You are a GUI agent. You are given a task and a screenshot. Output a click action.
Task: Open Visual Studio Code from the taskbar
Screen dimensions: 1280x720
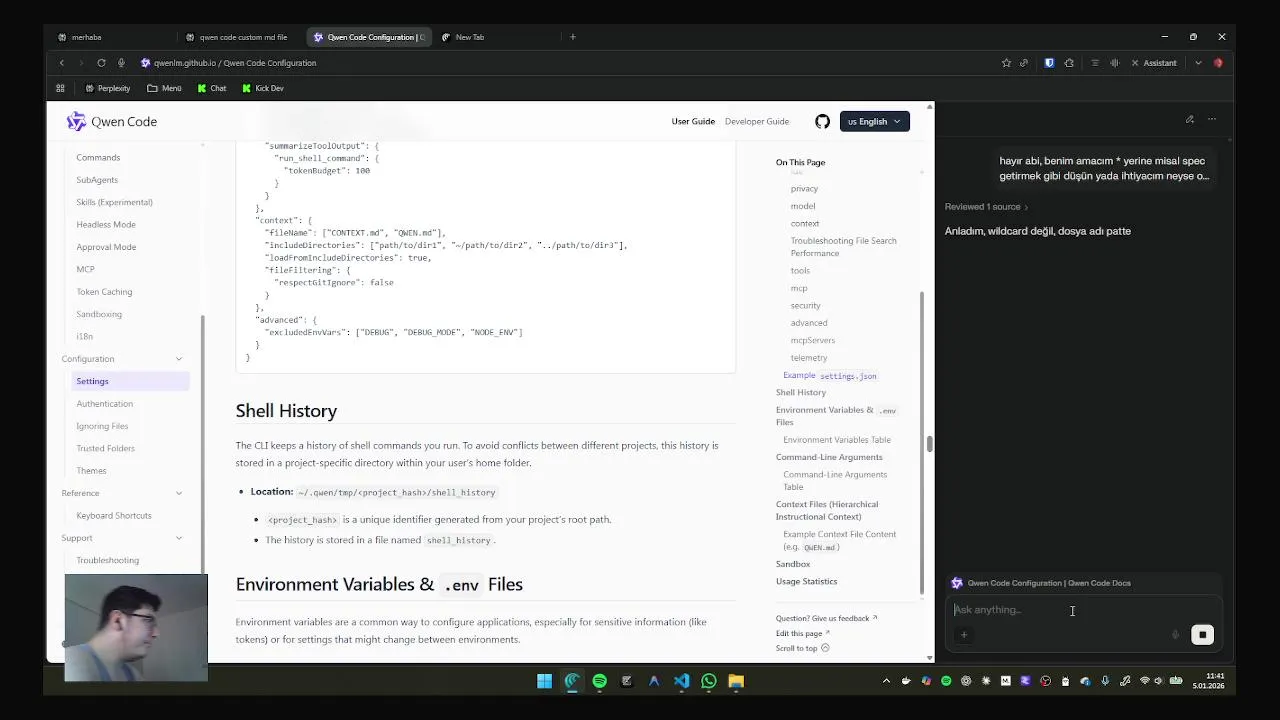click(x=681, y=681)
